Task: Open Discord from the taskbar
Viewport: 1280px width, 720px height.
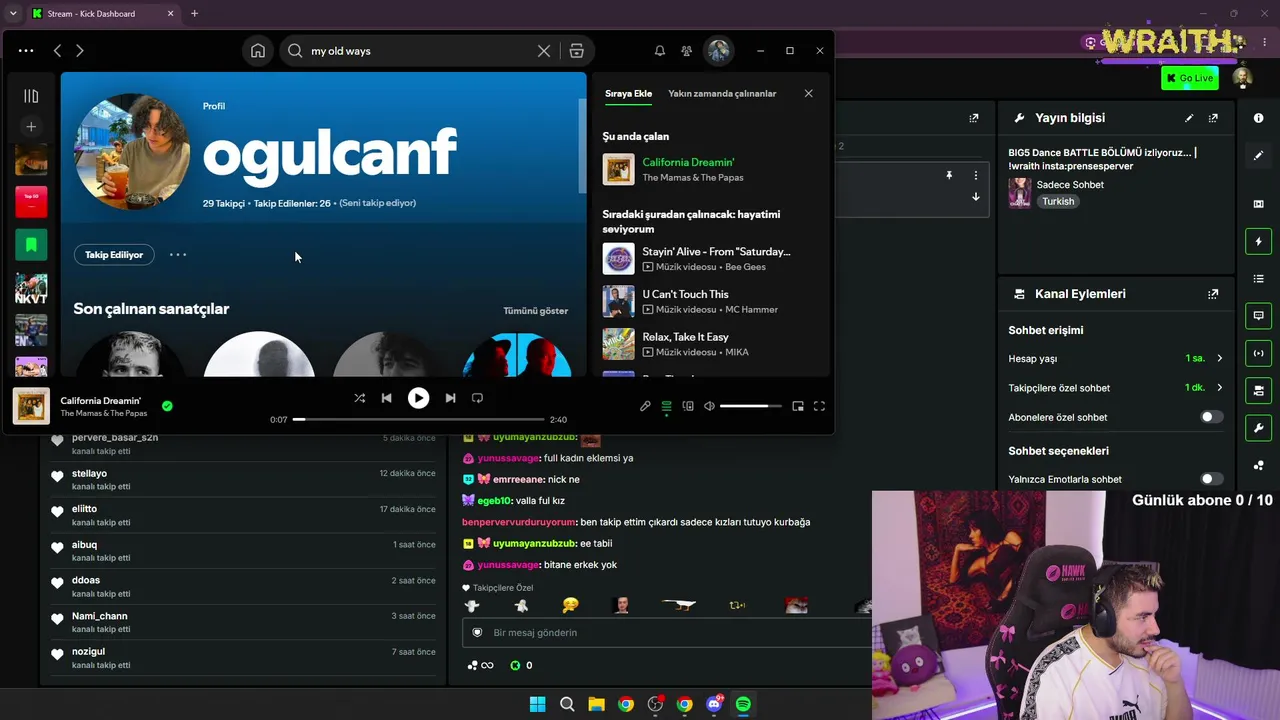Action: 714,704
